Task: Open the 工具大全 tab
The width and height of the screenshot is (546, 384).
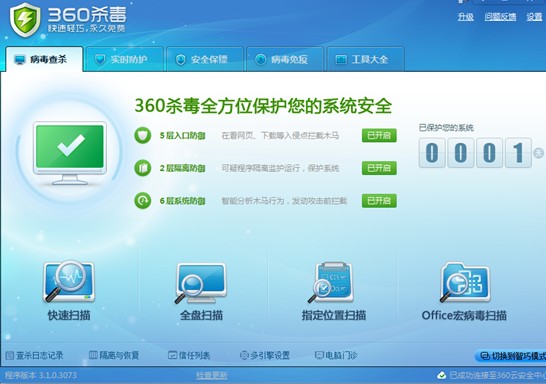Action: 366,59
